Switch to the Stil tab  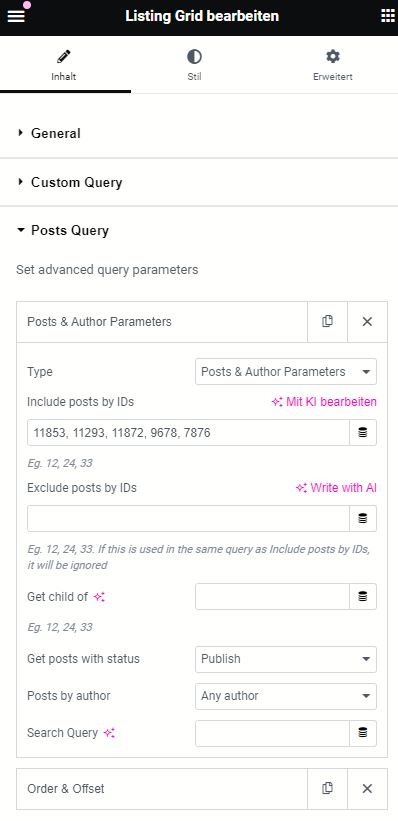click(194, 65)
